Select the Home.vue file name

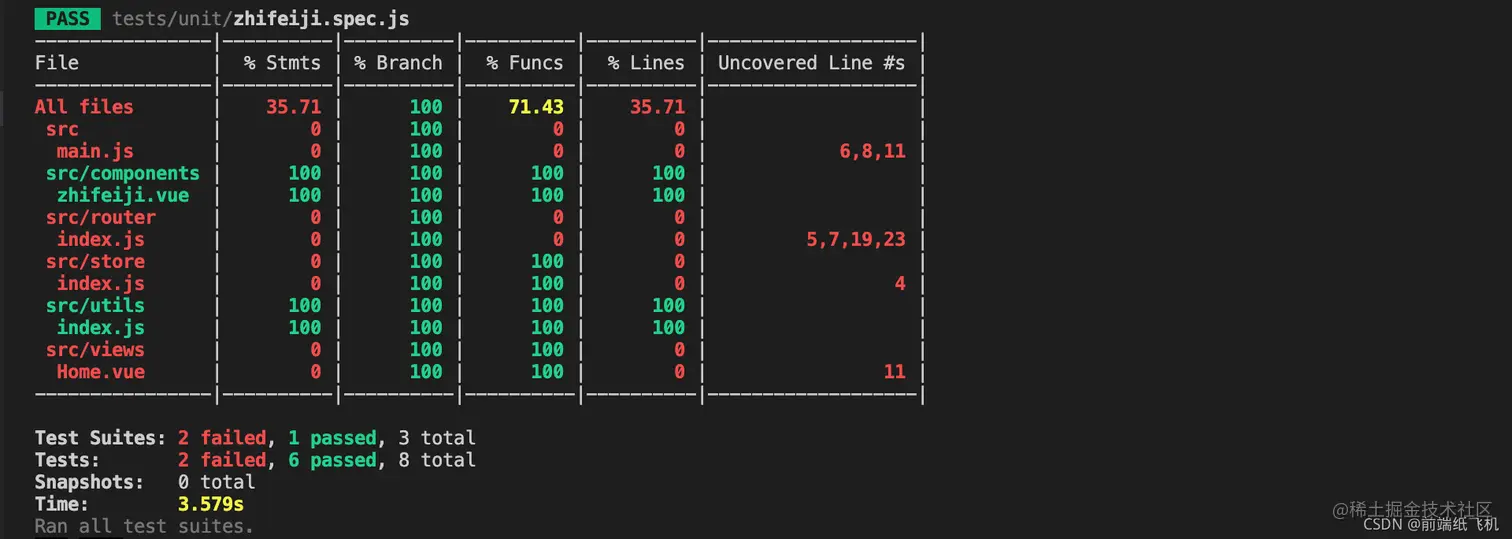click(101, 371)
